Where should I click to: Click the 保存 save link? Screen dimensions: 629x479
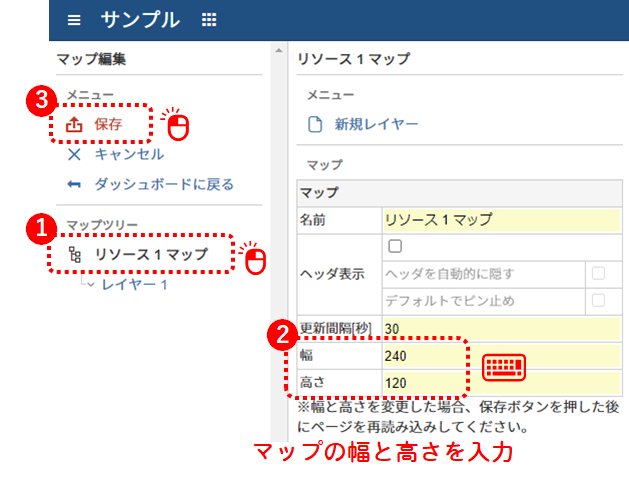[108, 124]
